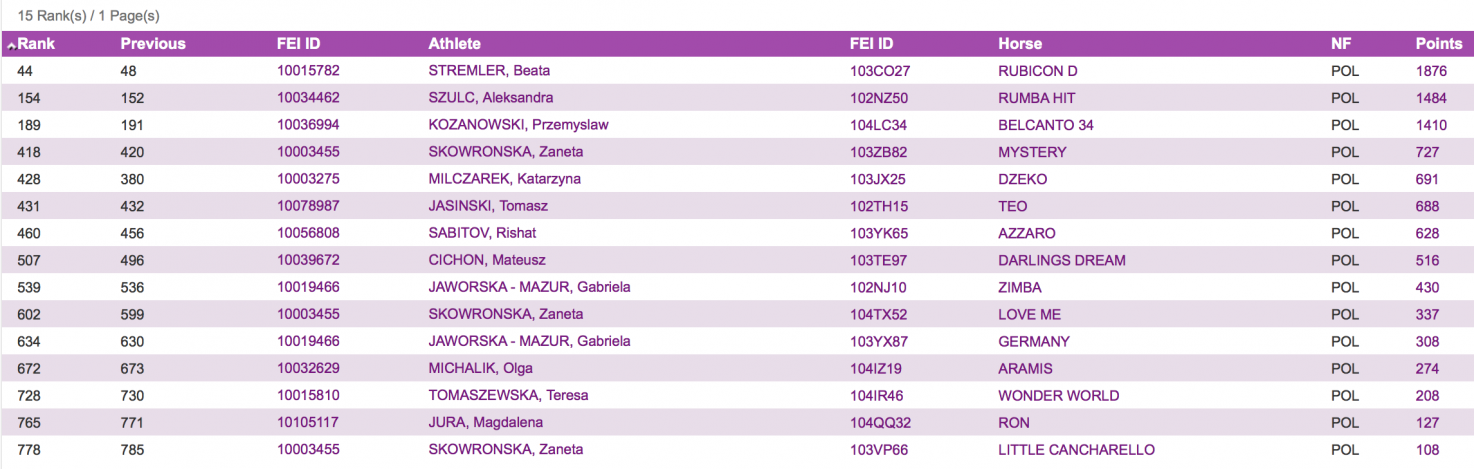The height and width of the screenshot is (469, 1474).
Task: Click the sort arrow beside Rank
Action: (x=11, y=45)
